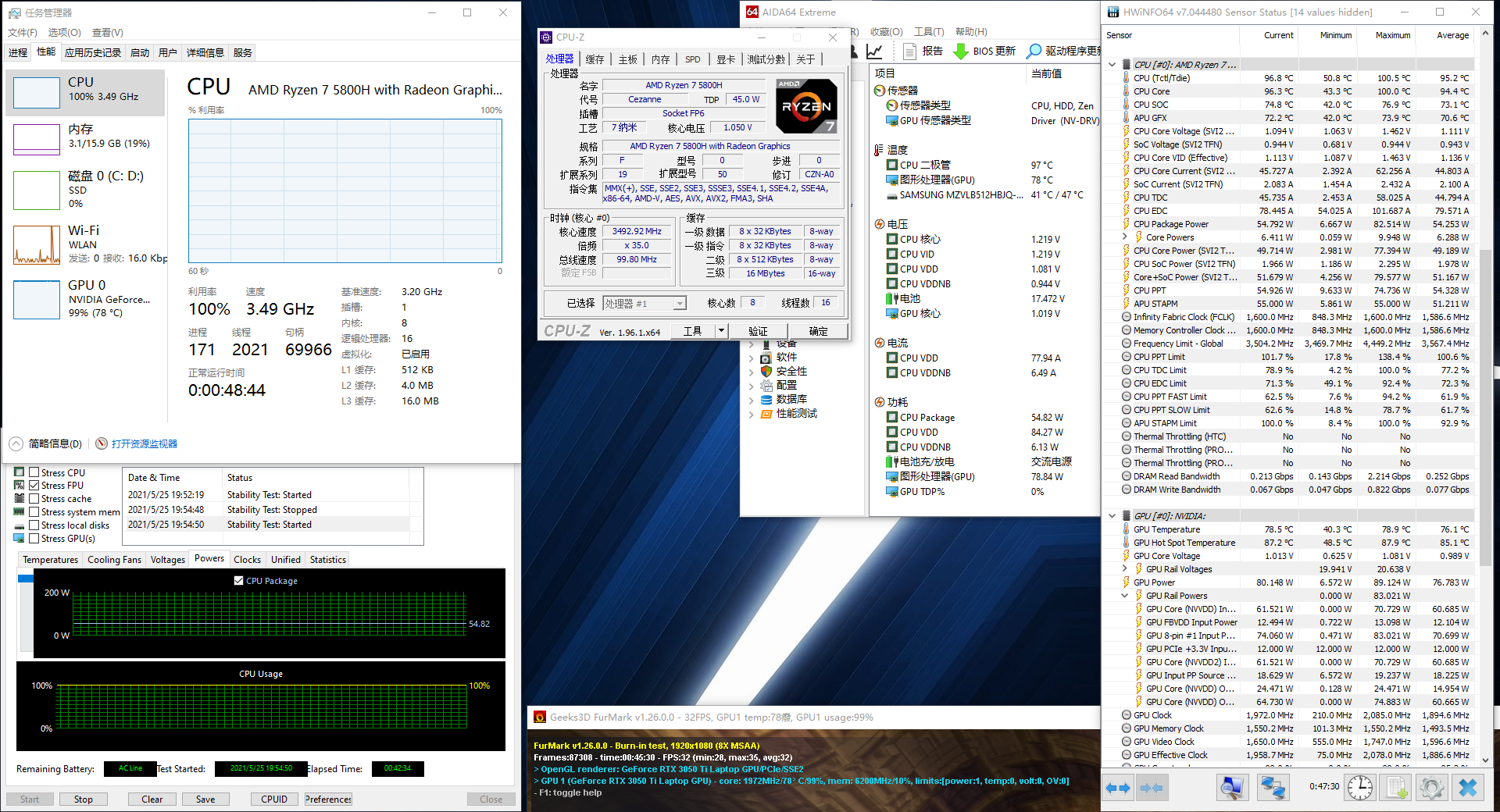
Task: Open CPU-Z Tools (工具) dropdown arrow
Action: click(x=721, y=331)
